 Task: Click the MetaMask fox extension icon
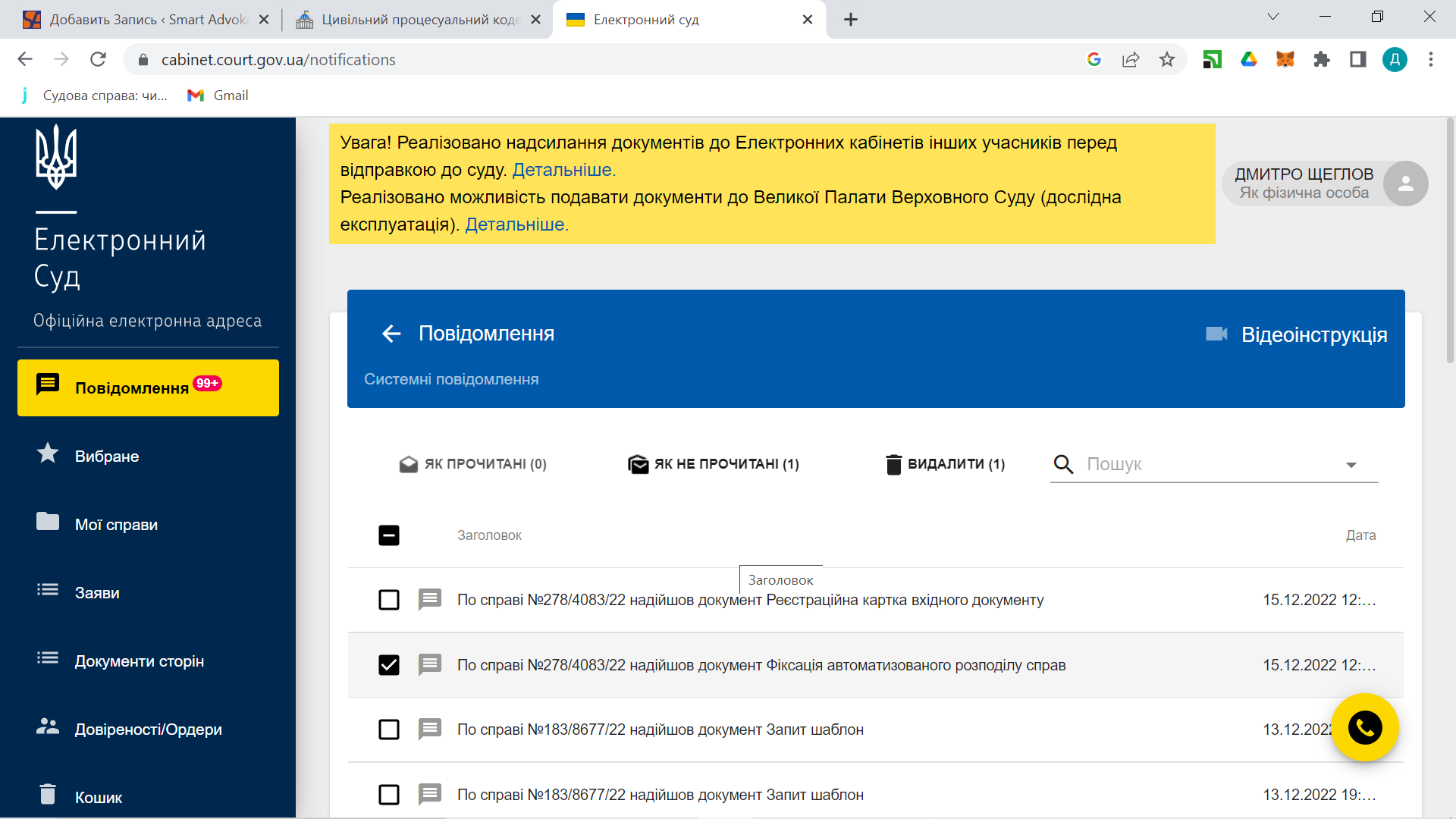[x=1285, y=59]
